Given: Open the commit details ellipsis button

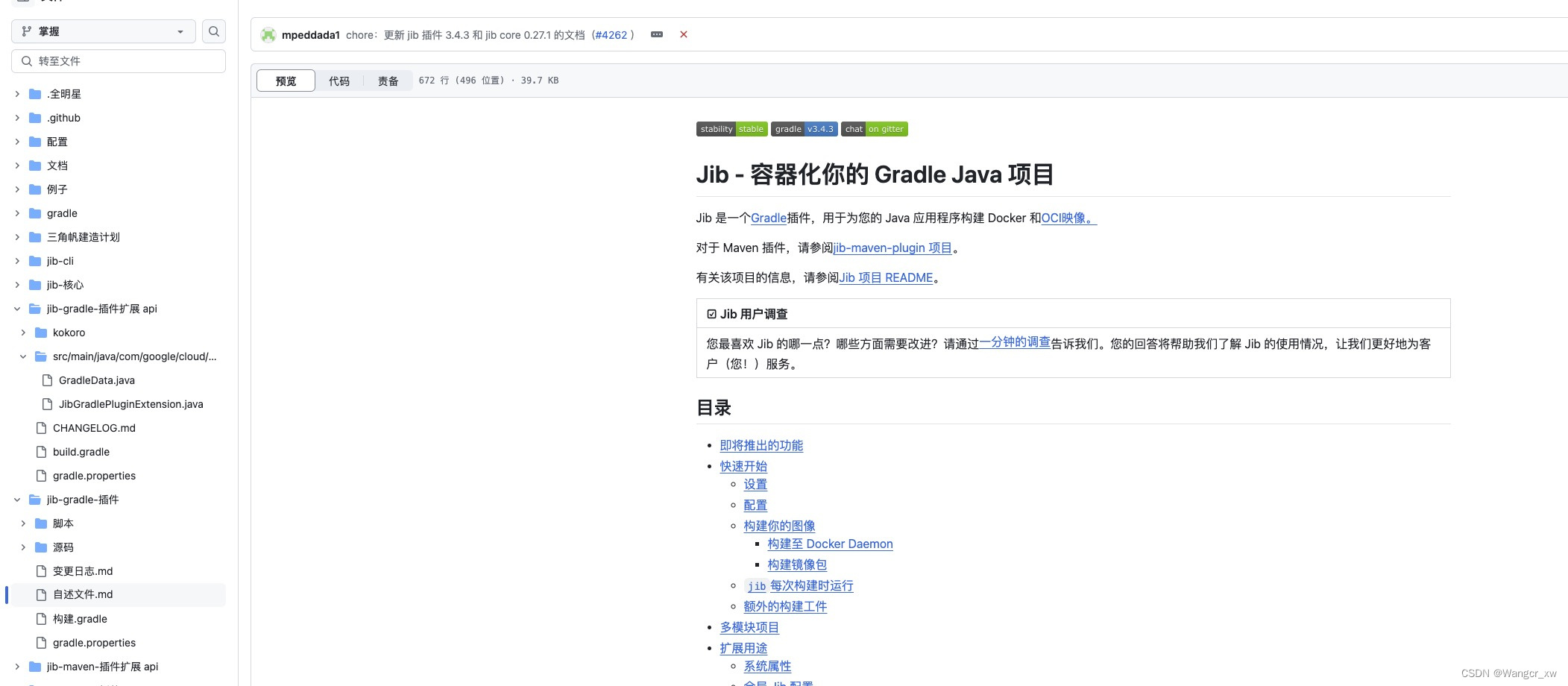Looking at the screenshot, I should pyautogui.click(x=657, y=34).
